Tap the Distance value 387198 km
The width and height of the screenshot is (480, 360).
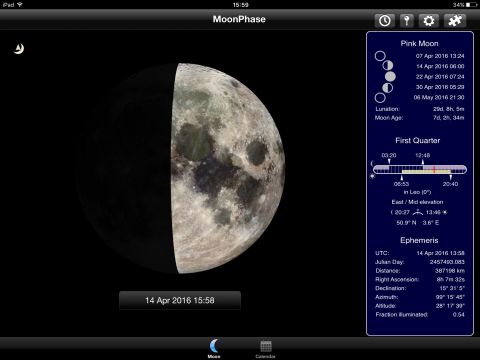pyautogui.click(x=450, y=271)
